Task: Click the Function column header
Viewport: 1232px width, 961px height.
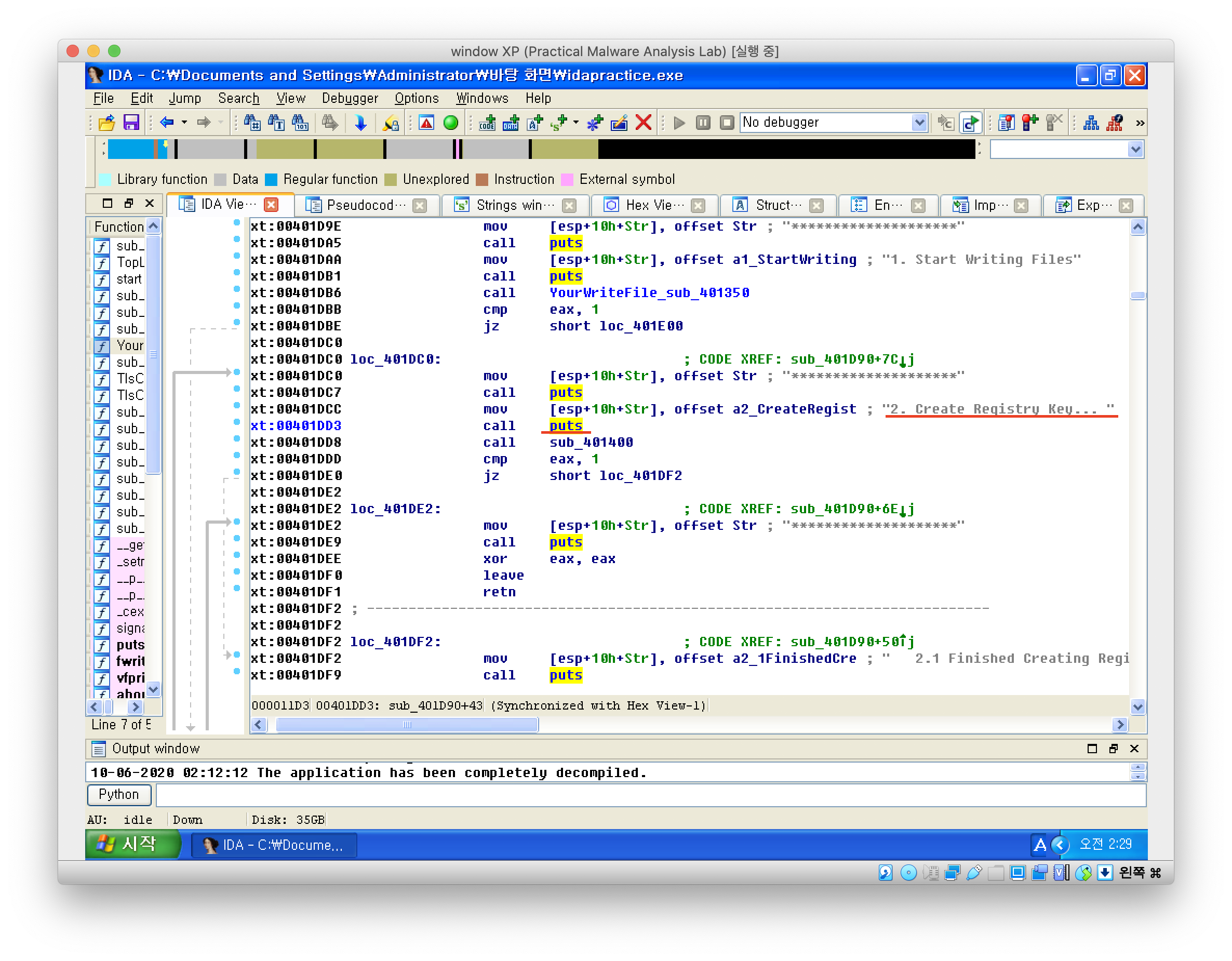Action: pyautogui.click(x=119, y=227)
